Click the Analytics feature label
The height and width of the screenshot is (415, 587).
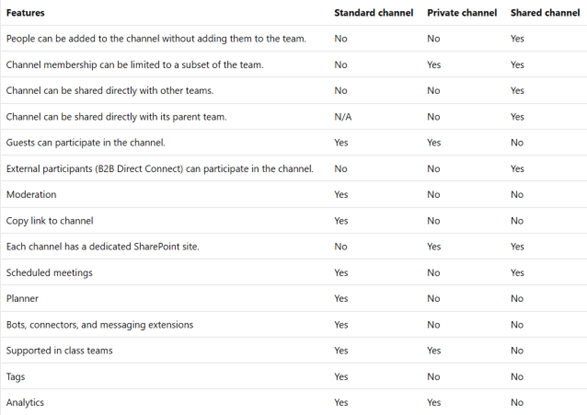point(25,403)
